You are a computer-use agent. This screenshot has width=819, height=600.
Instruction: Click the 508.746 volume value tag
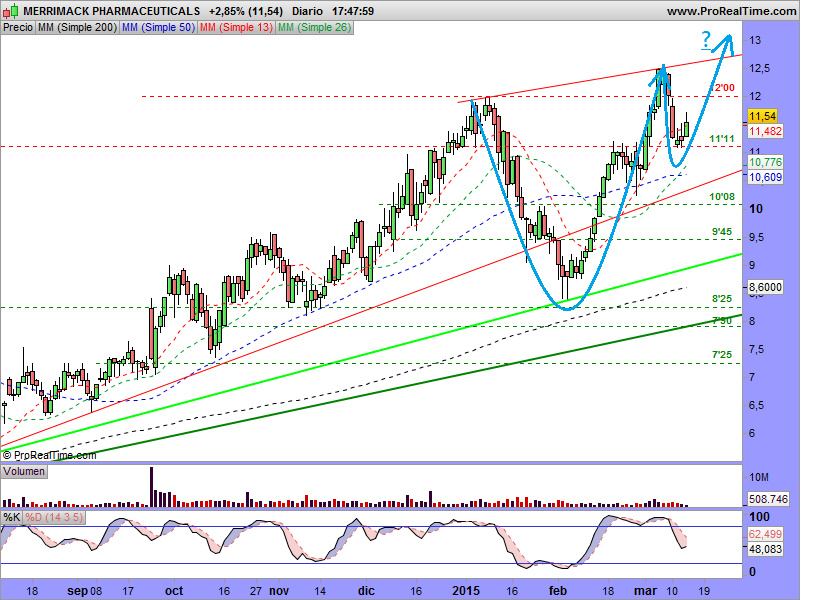click(x=768, y=499)
